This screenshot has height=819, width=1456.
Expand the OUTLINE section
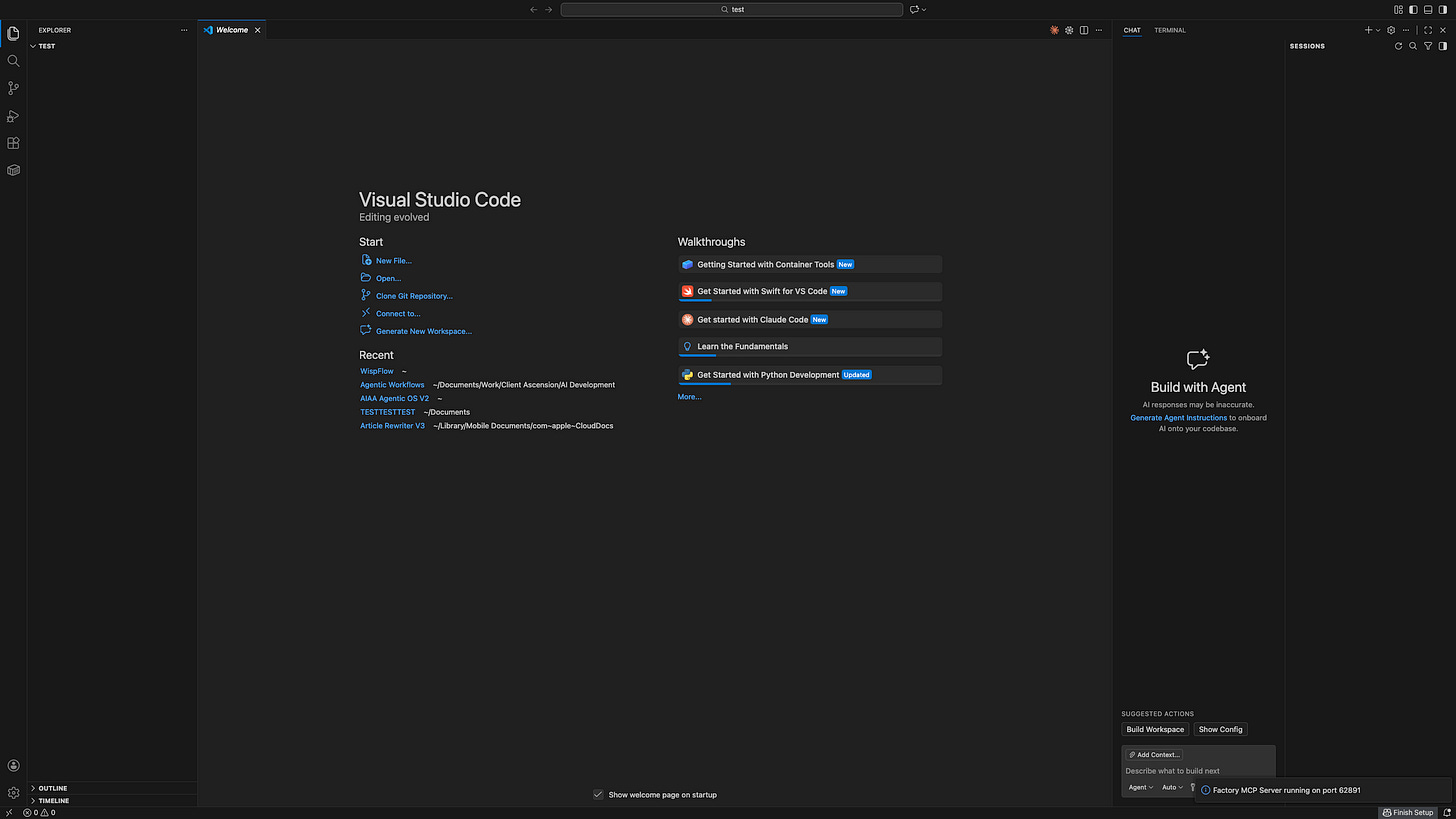point(112,788)
